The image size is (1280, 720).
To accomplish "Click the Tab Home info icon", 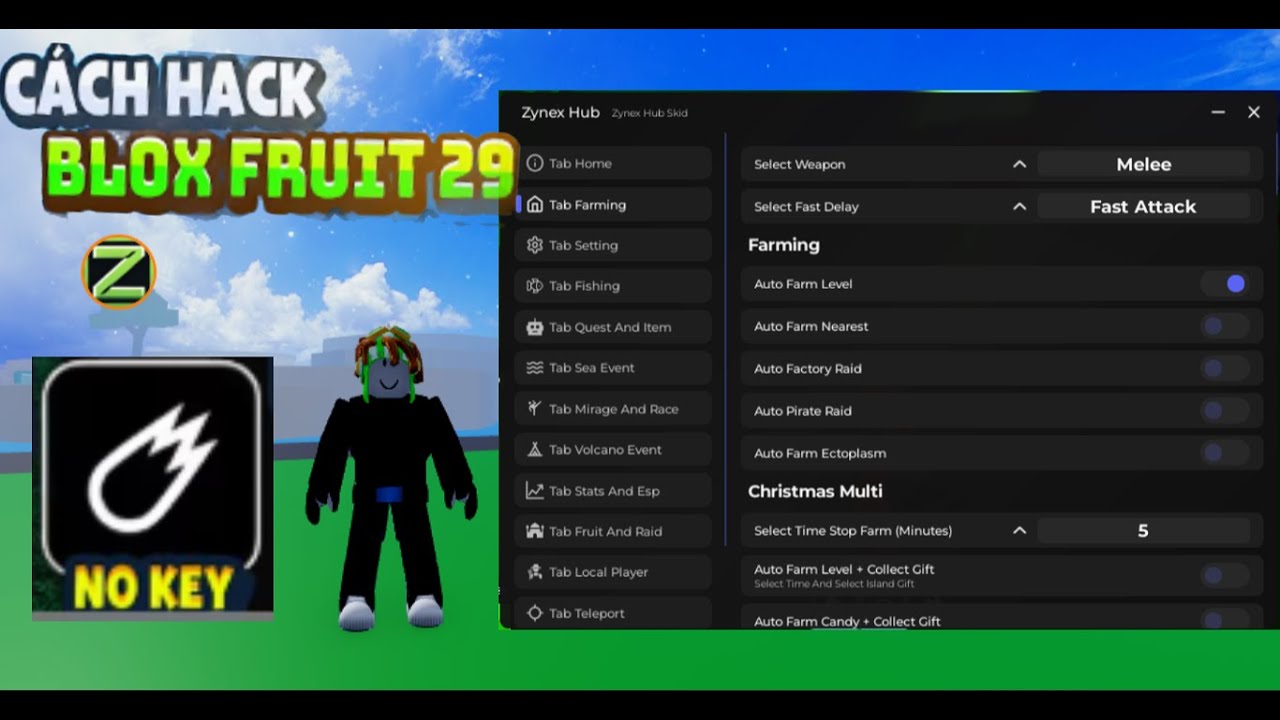I will coord(535,163).
